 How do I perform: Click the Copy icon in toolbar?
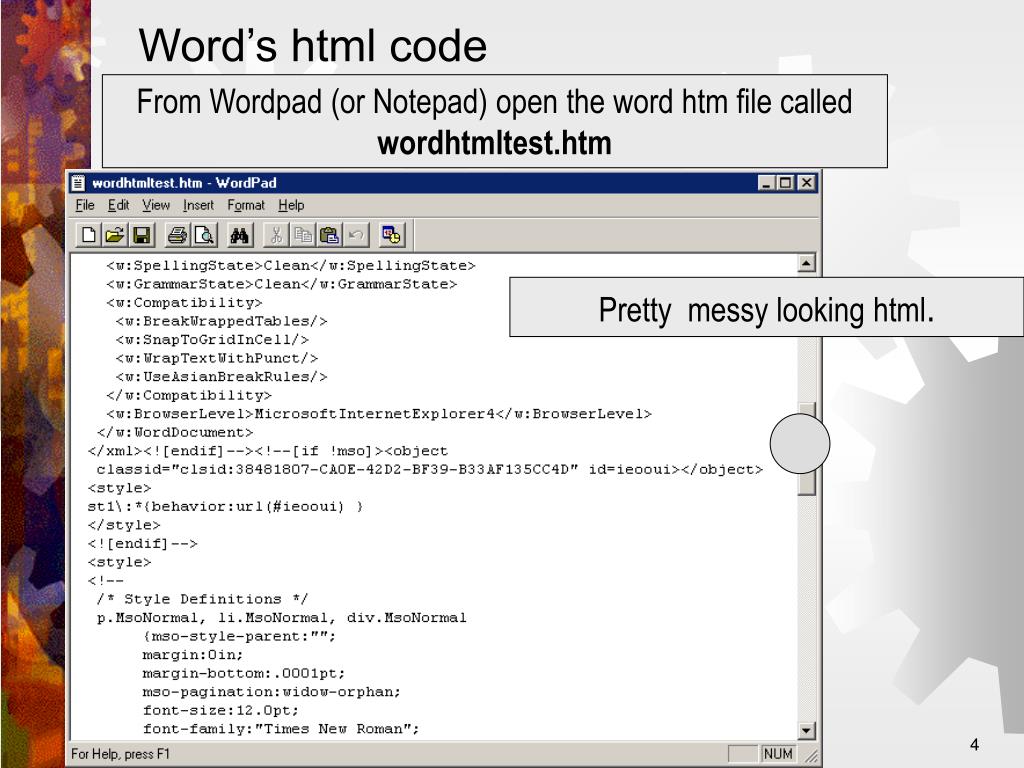pyautogui.click(x=302, y=235)
